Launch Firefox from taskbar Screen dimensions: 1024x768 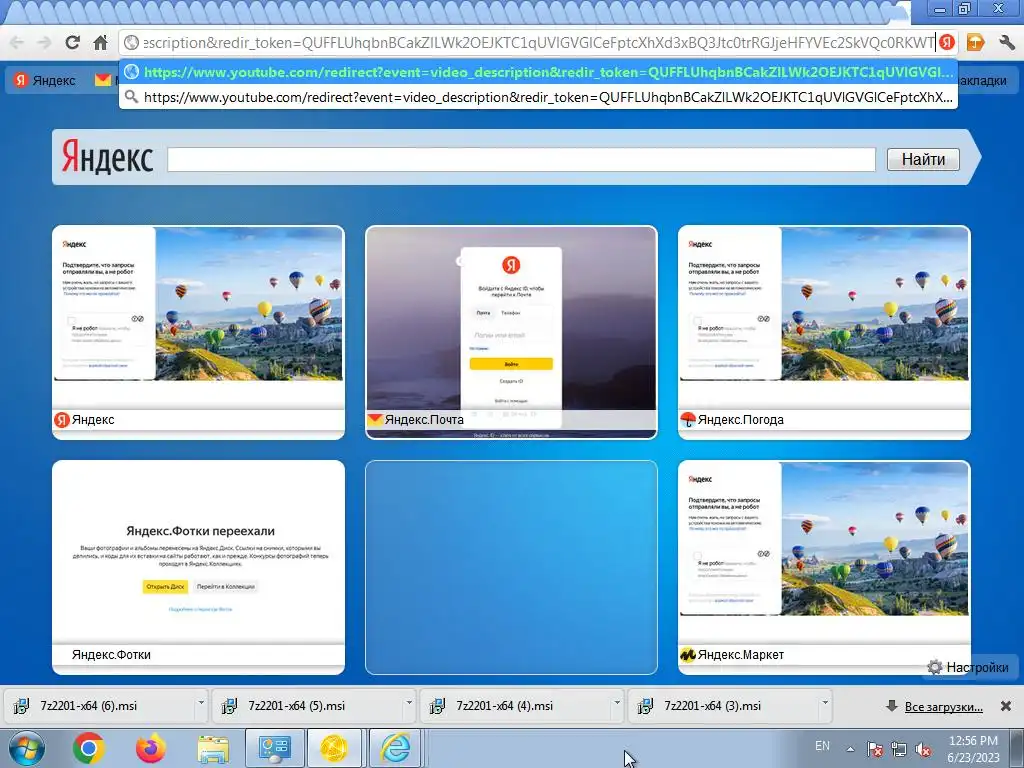pyautogui.click(x=151, y=748)
